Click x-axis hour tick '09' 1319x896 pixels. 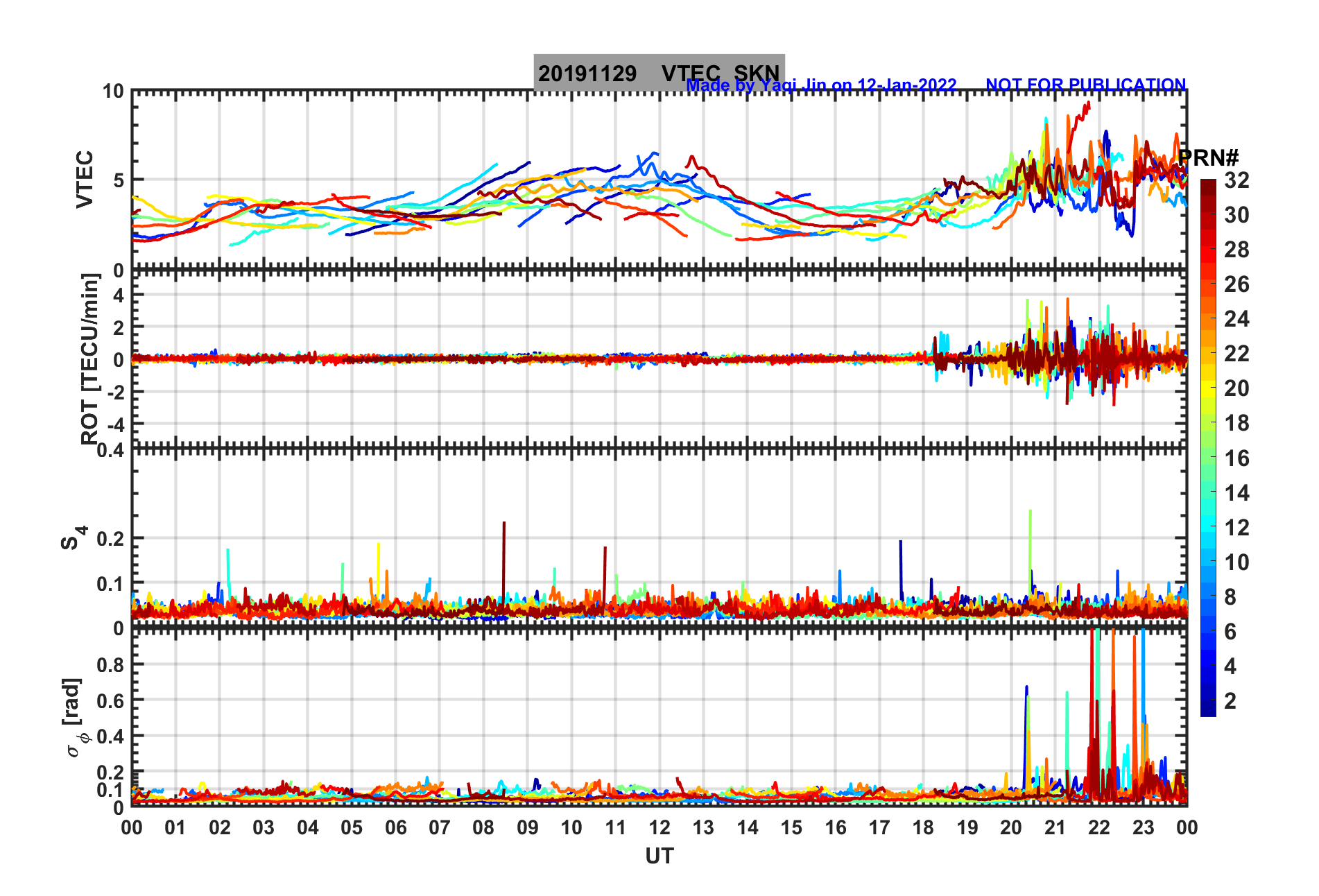coord(528,827)
